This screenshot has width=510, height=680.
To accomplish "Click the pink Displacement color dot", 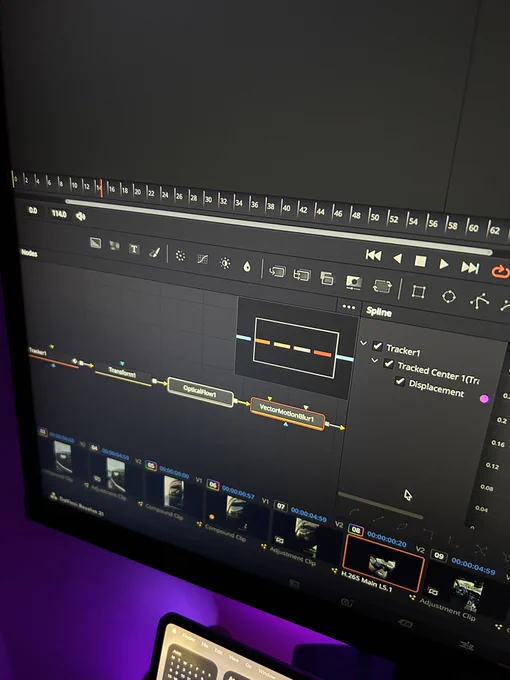I will point(484,399).
